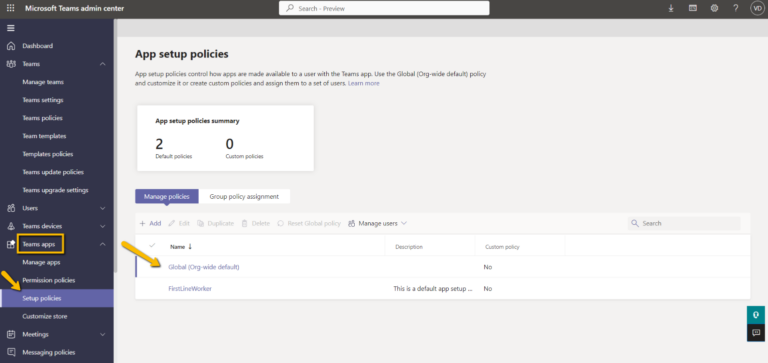Click the Meetings calendar icon
Image resolution: width=768 pixels, height=363 pixels.
pyautogui.click(x=11, y=335)
